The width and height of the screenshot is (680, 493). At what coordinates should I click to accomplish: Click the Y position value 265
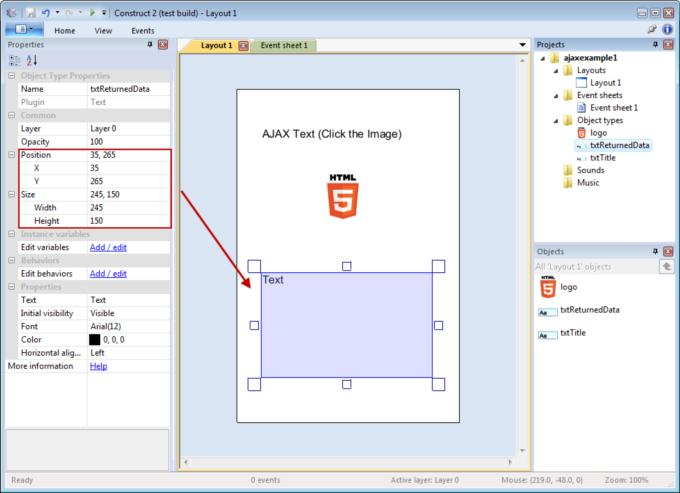point(129,181)
